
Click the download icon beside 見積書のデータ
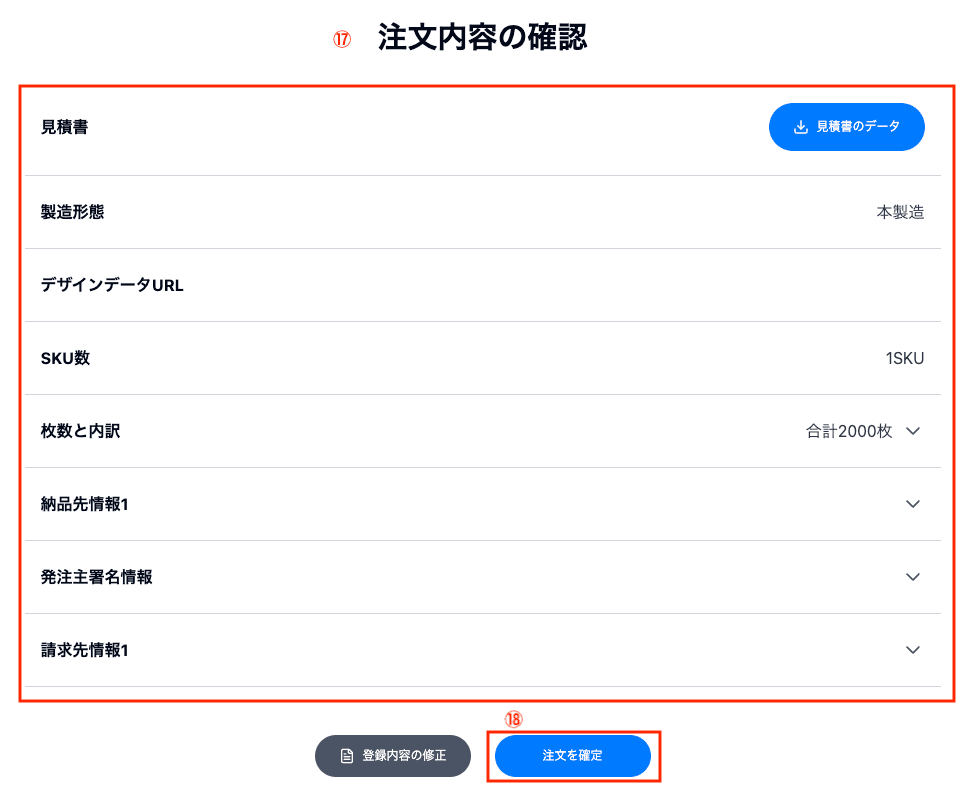(x=800, y=127)
